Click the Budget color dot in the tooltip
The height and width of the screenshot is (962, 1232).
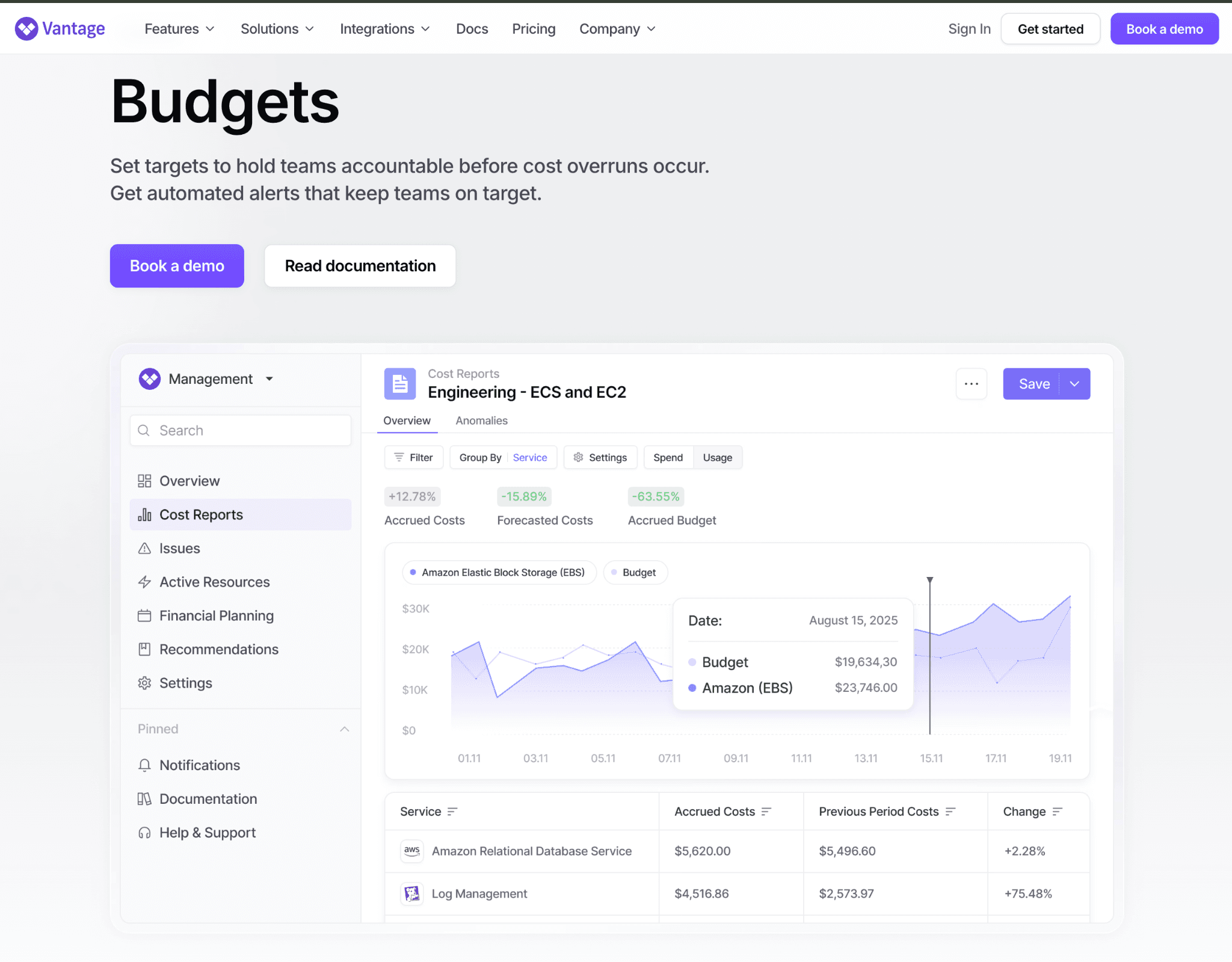[x=692, y=662]
